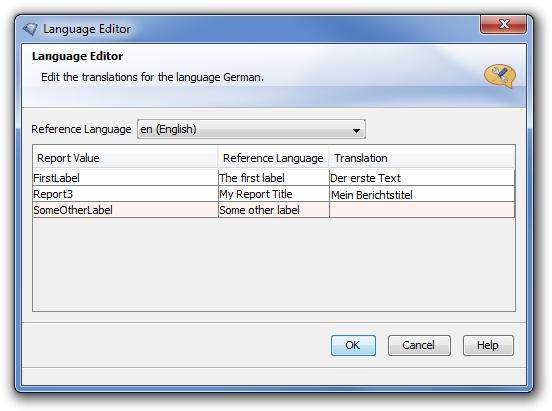Click the speech bubble pencil icon
The width and height of the screenshot is (552, 411).
click(500, 76)
